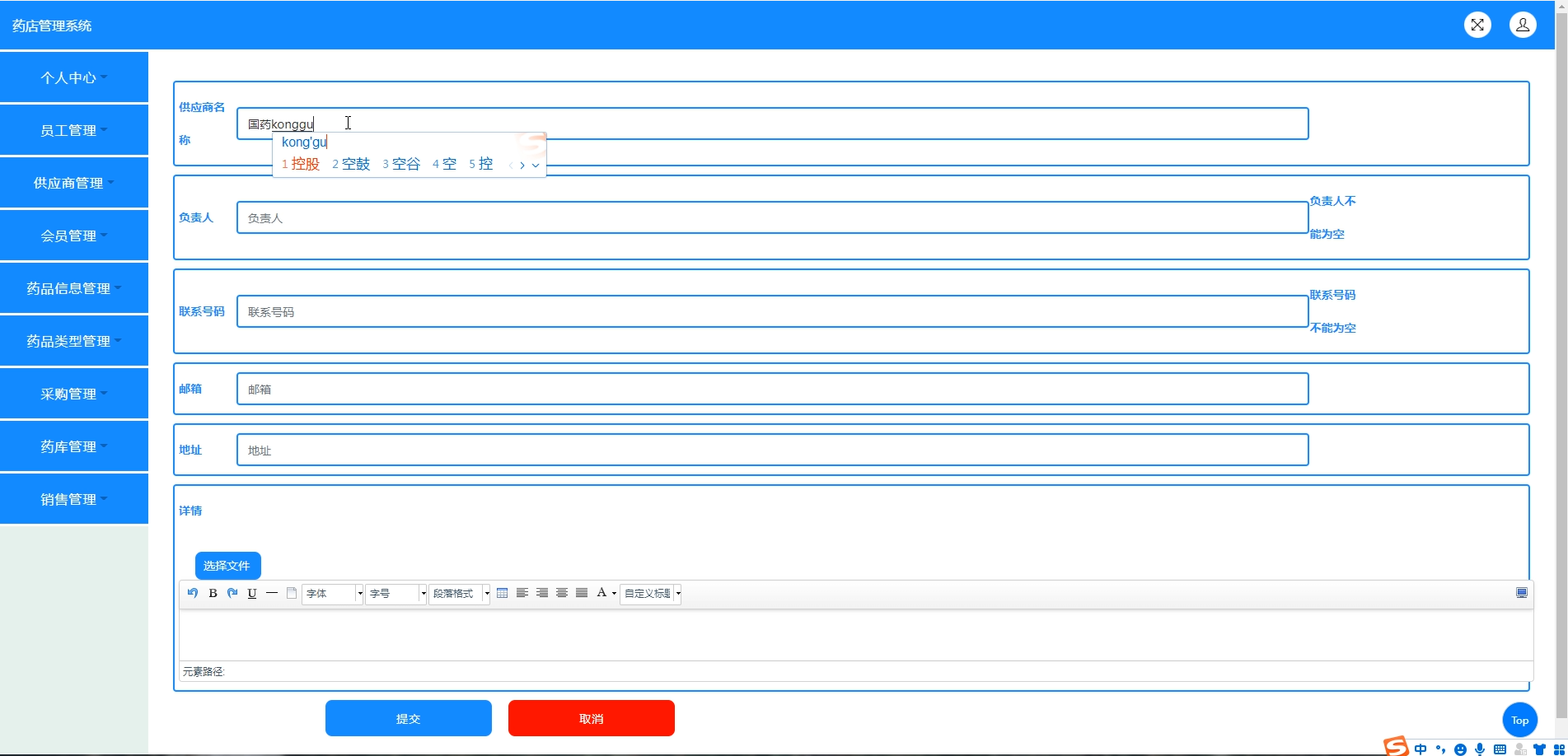The height and width of the screenshot is (756, 1568).
Task: Click inside the rich text editor body
Action: tap(856, 634)
